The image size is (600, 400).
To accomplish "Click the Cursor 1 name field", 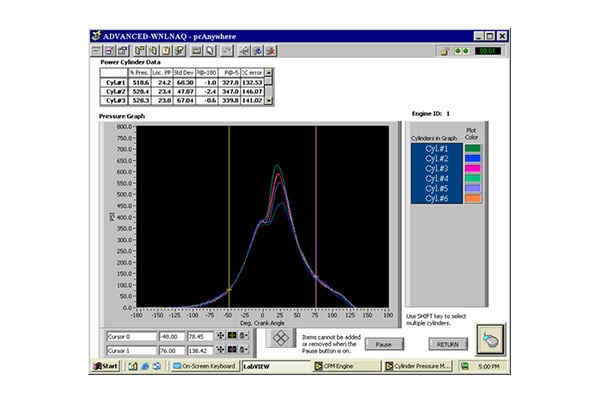I will pos(131,350).
